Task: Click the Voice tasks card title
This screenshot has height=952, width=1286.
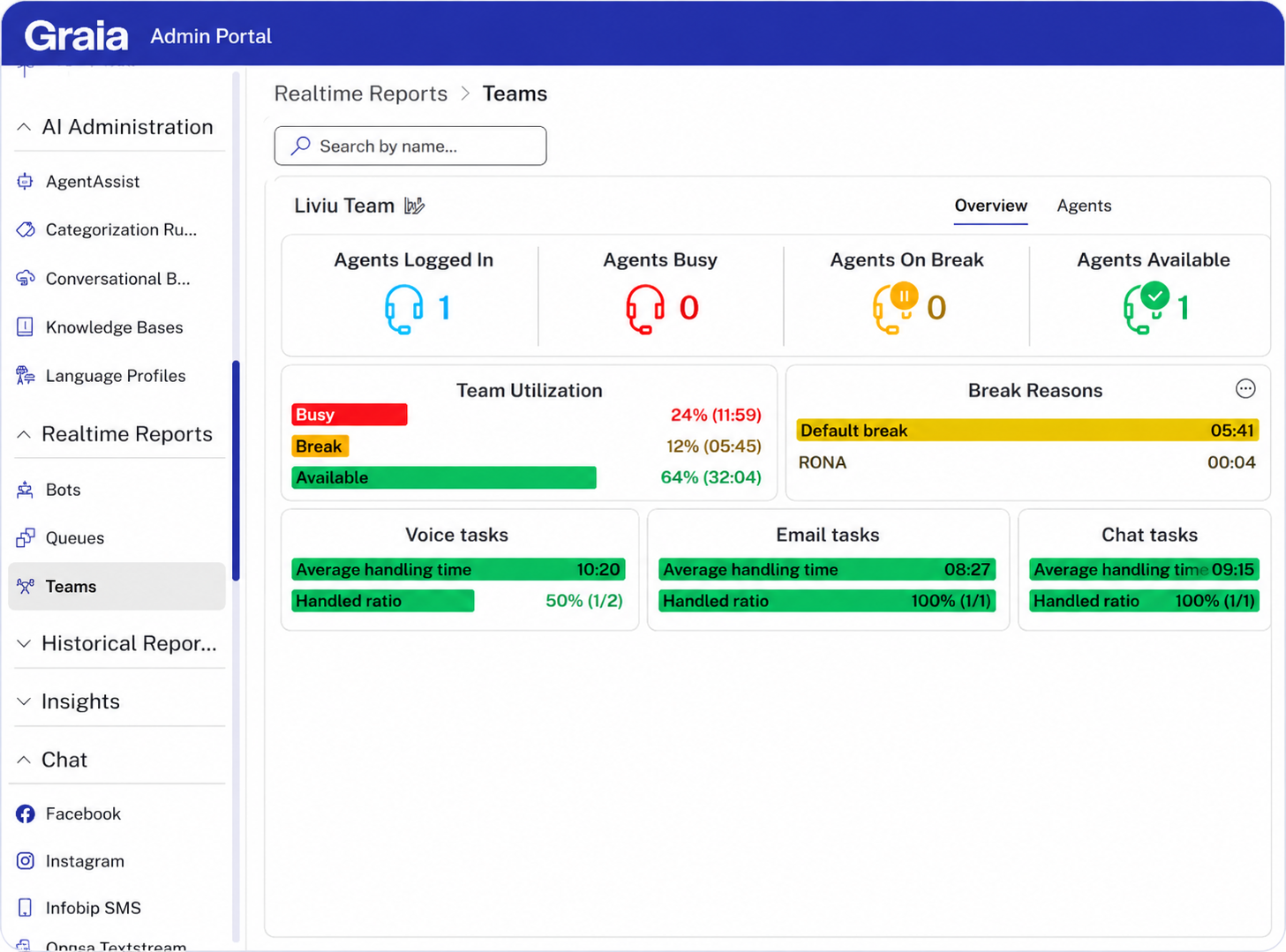Action: tap(456, 535)
